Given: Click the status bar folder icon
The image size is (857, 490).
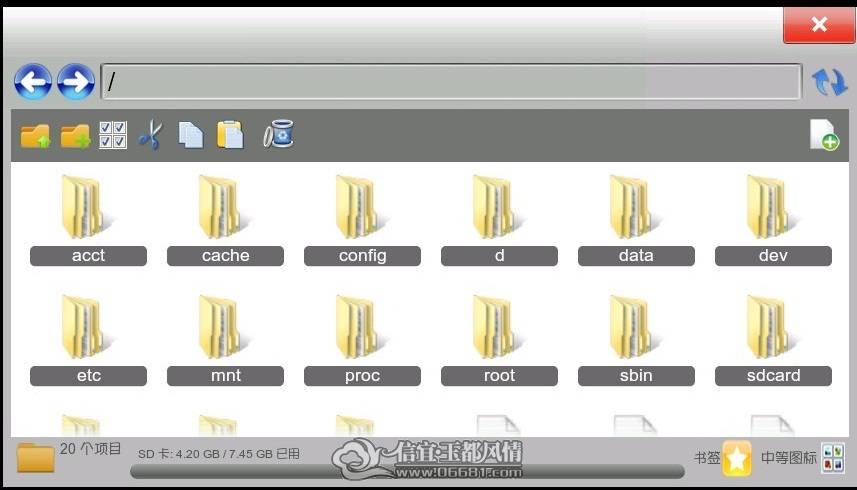Looking at the screenshot, I should pyautogui.click(x=36, y=458).
